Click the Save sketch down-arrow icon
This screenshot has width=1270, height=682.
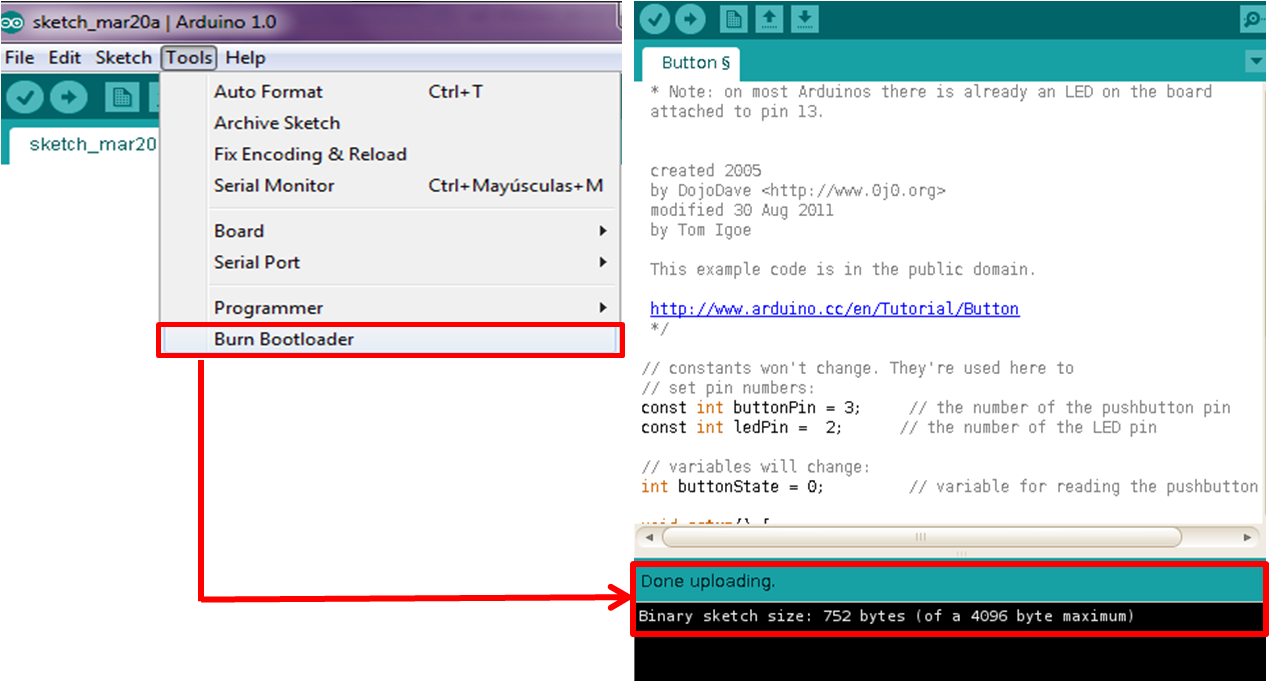pos(805,18)
